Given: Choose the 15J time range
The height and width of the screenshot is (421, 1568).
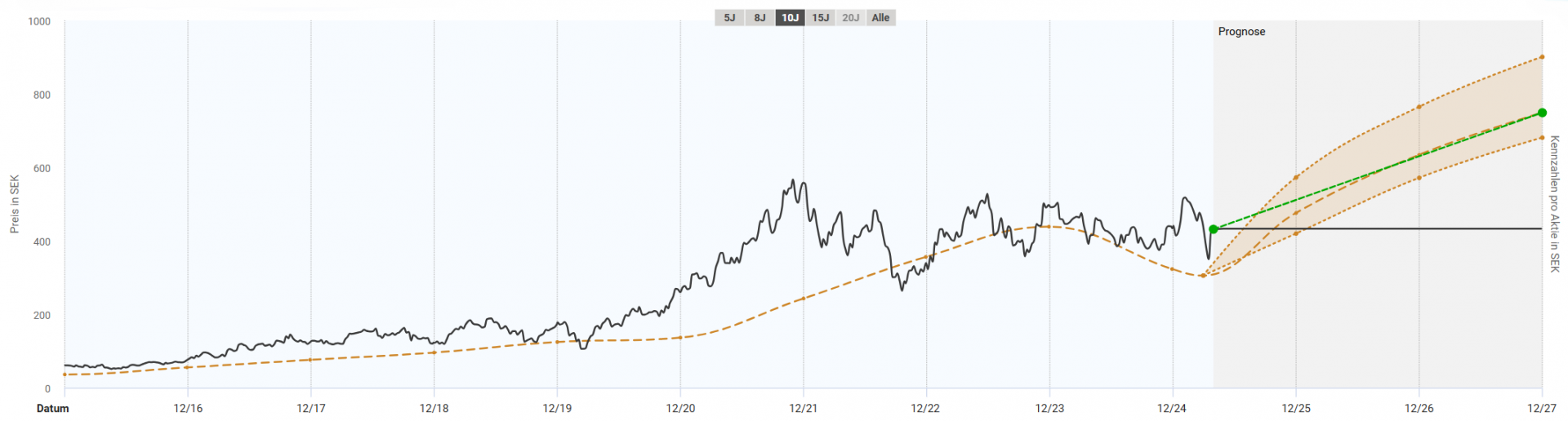Looking at the screenshot, I should click(x=820, y=18).
